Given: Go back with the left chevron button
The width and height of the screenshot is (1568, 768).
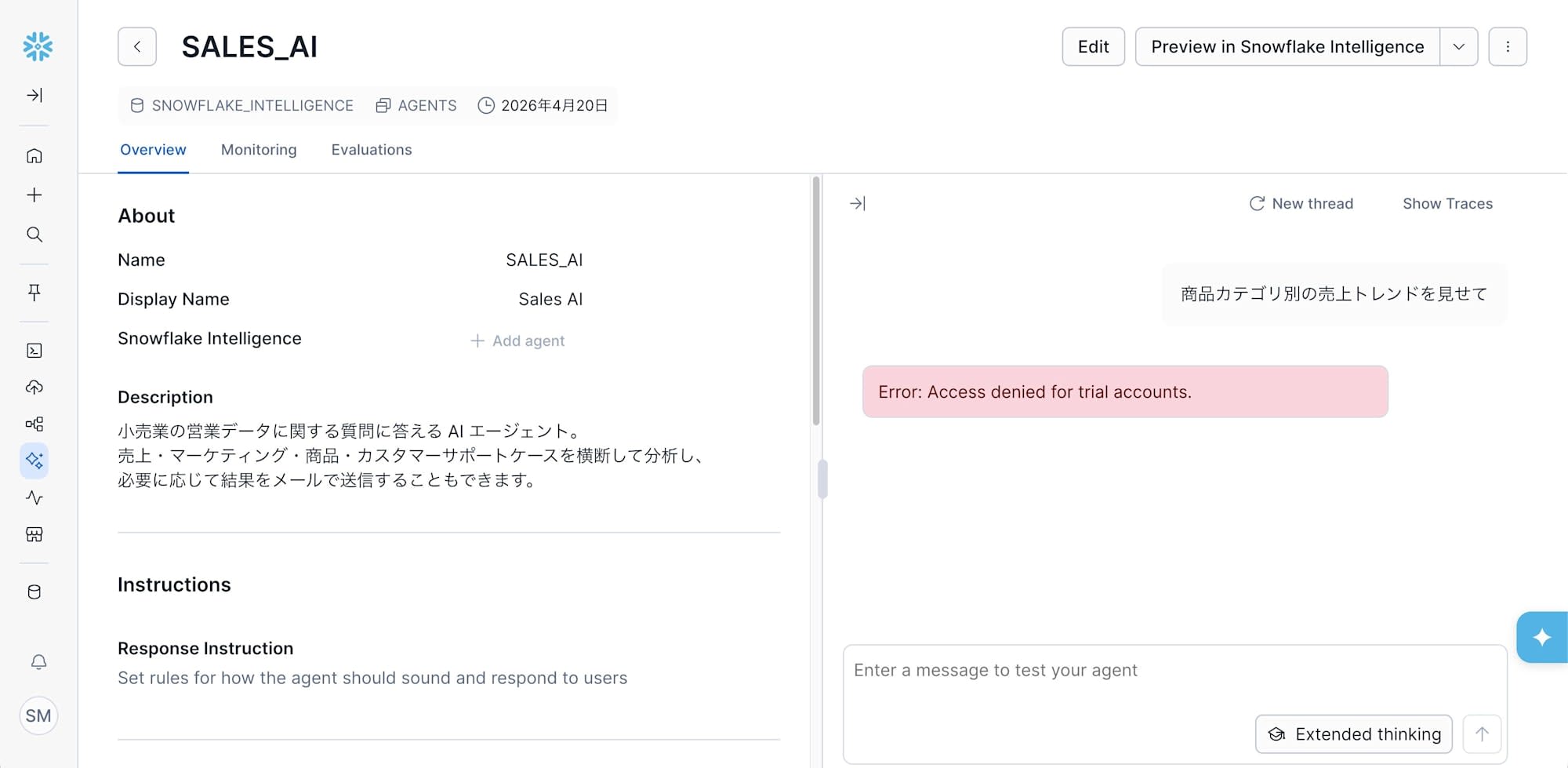Looking at the screenshot, I should pyautogui.click(x=137, y=47).
